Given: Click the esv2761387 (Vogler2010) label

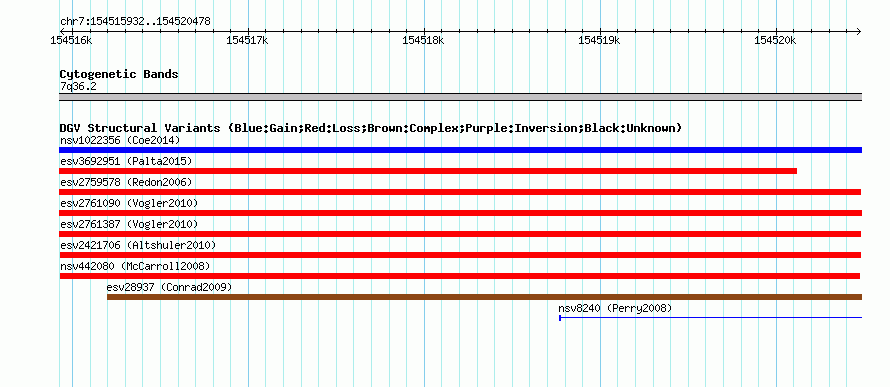Looking at the screenshot, I should click(129, 224).
